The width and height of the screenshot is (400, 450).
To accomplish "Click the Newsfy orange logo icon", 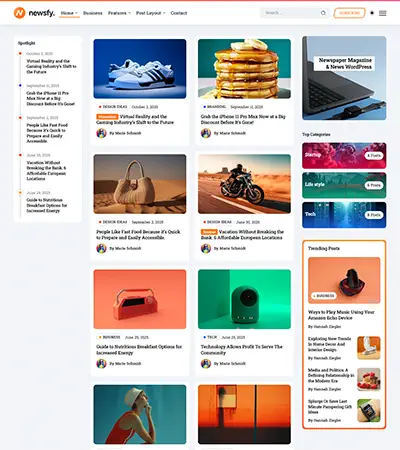I will coord(19,13).
